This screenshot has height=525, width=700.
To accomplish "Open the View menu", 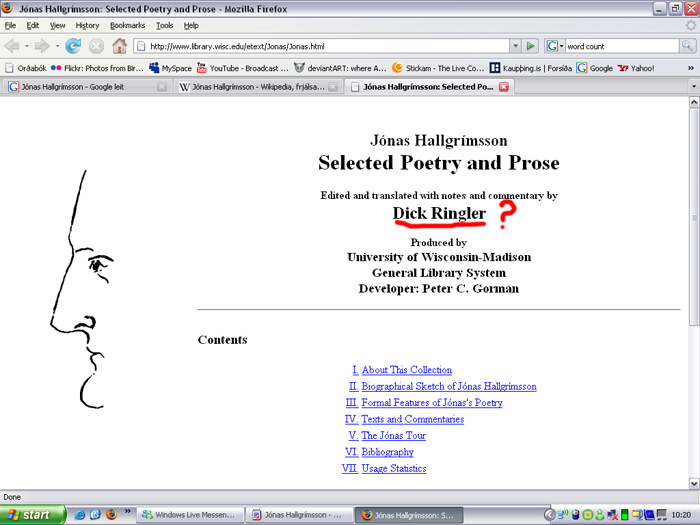I will 57,25.
